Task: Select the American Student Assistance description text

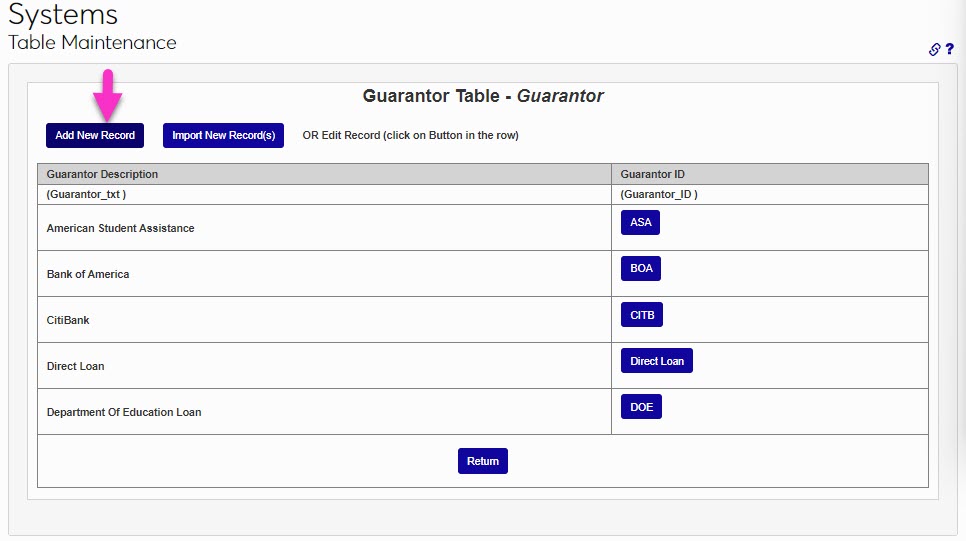Action: point(121,228)
